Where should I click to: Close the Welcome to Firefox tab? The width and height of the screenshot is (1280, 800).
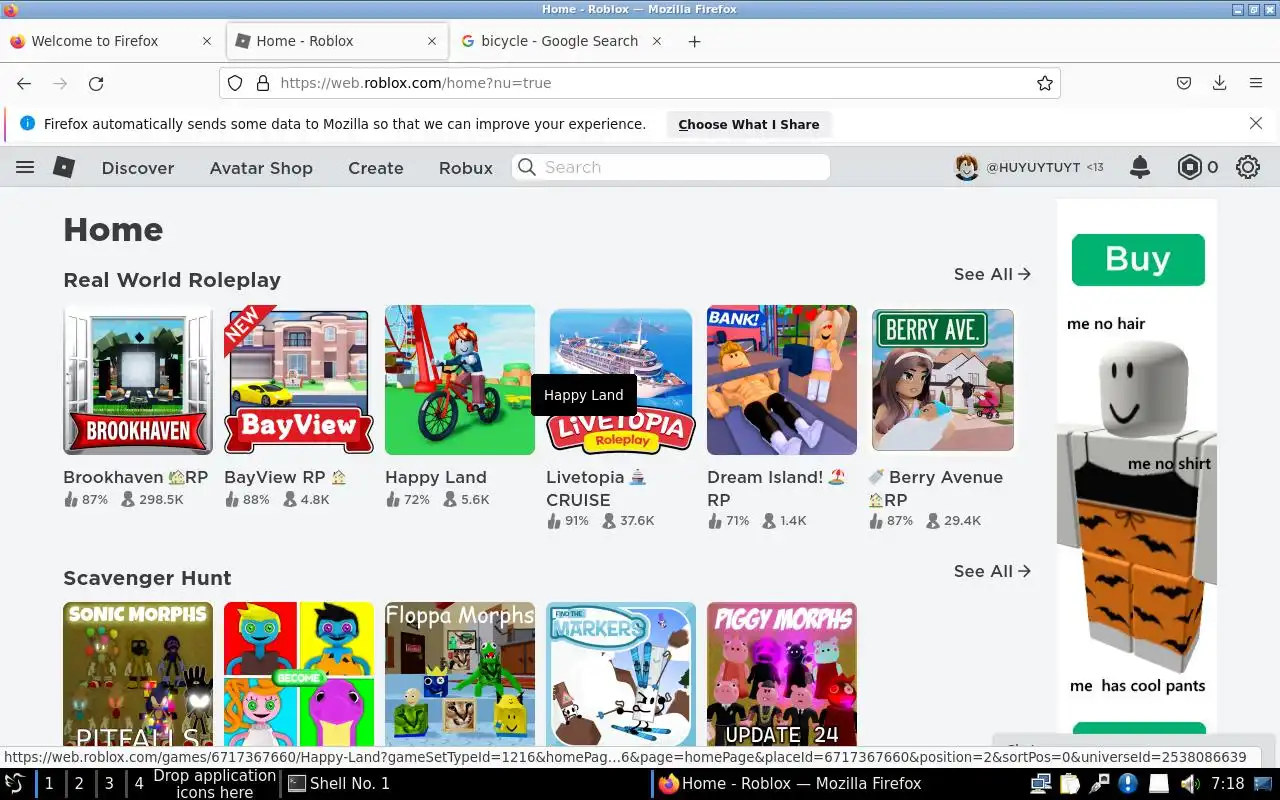pos(207,41)
